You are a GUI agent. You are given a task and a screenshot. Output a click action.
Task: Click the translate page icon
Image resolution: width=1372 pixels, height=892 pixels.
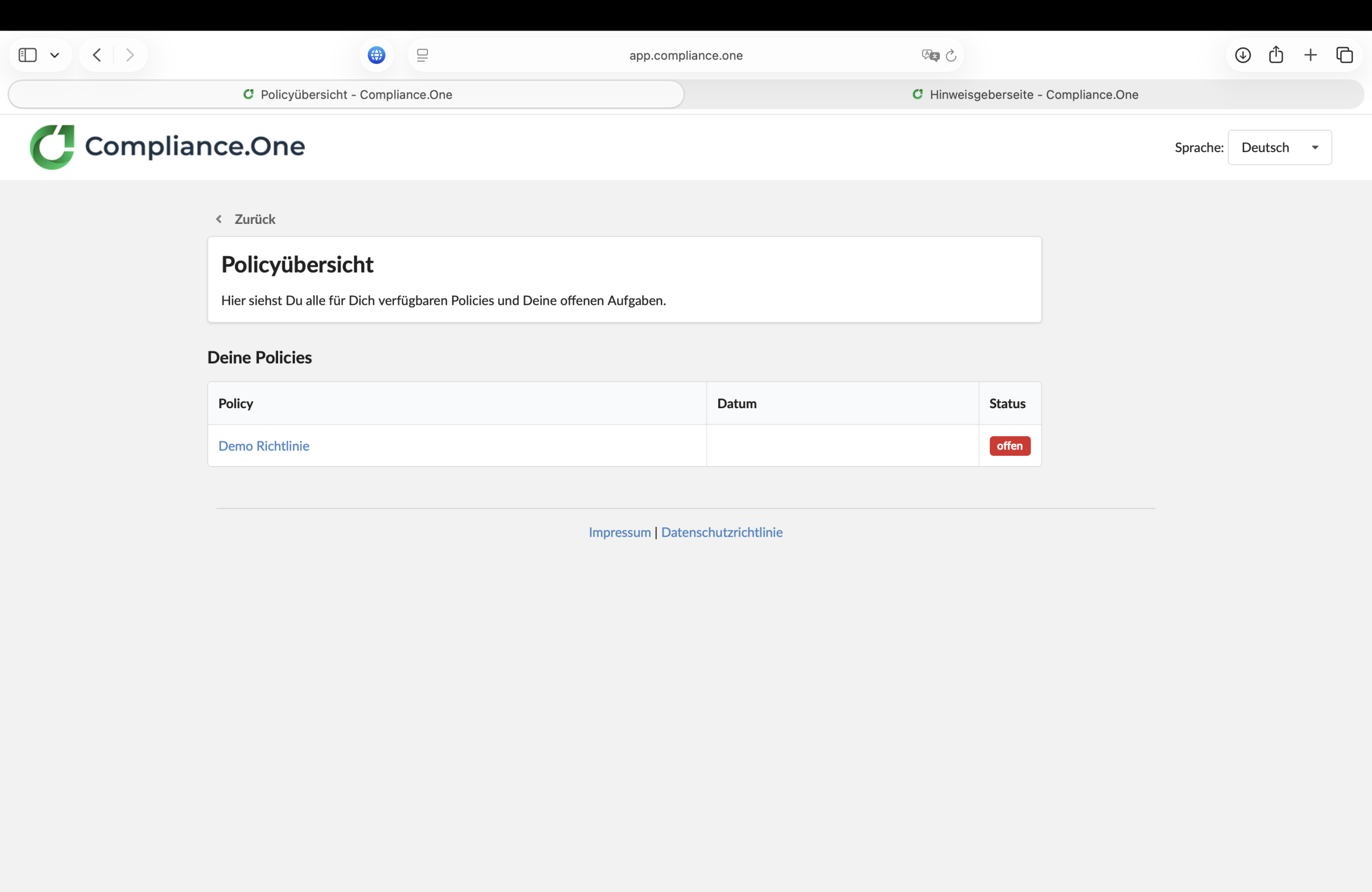[930, 55]
